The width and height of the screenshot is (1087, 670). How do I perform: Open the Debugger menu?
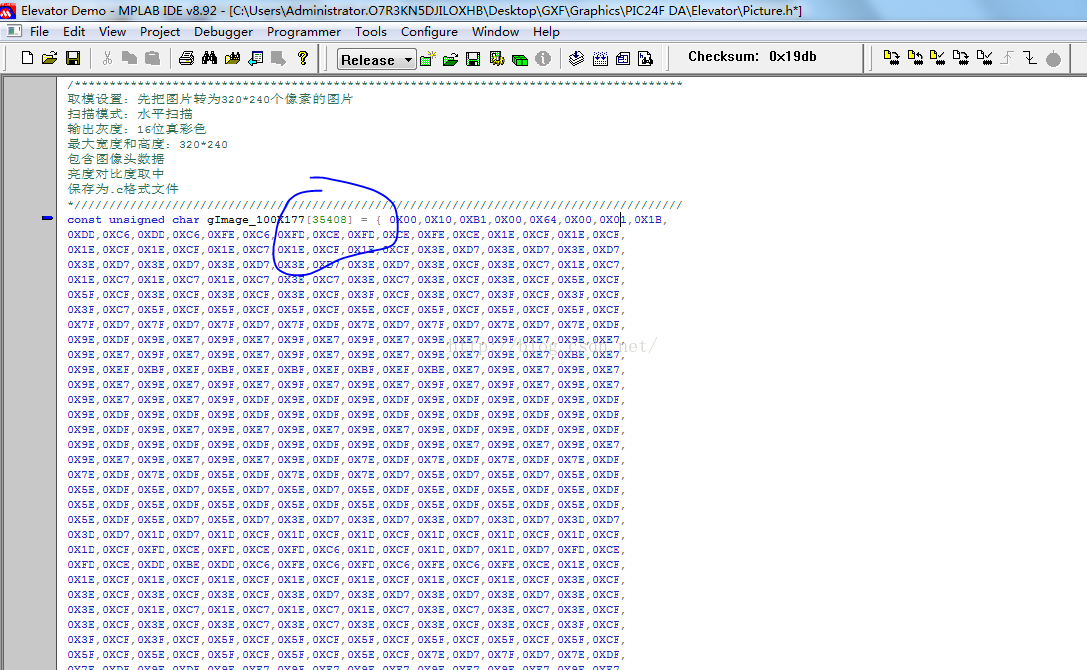click(223, 32)
